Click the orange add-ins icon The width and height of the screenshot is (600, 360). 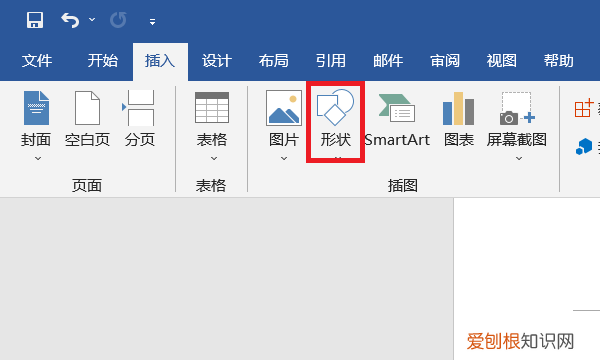coord(584,108)
